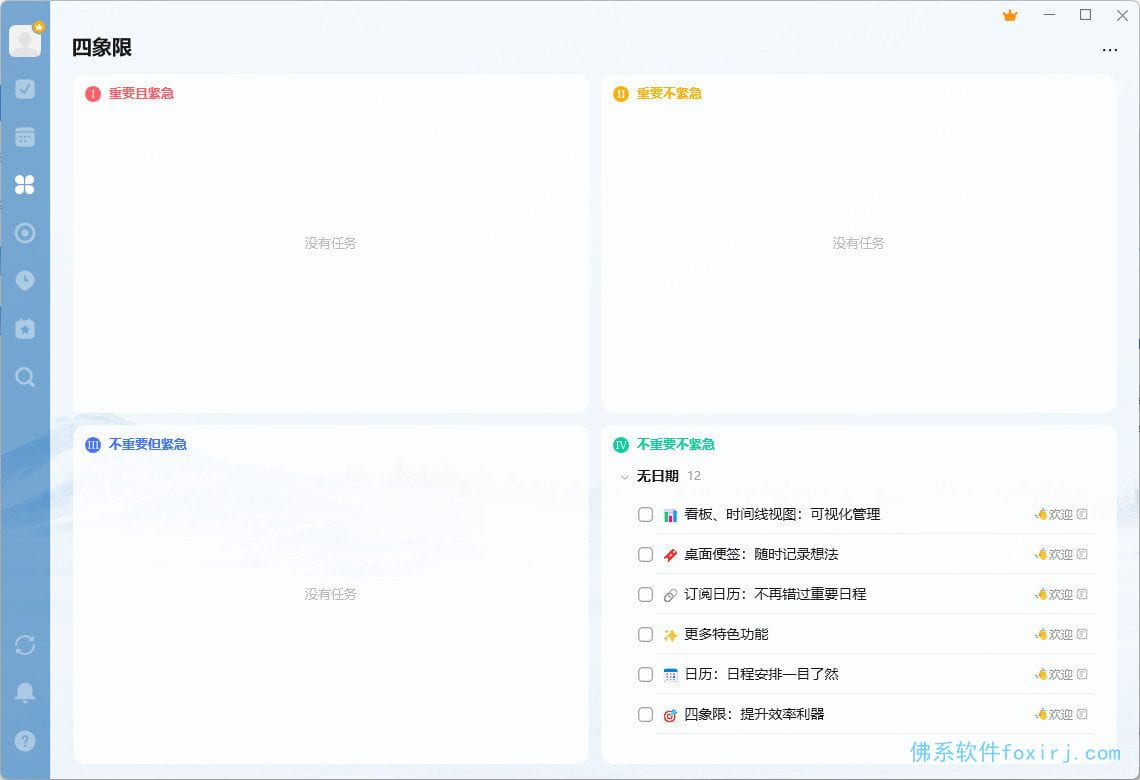Click the calendar icon on 日历 task
This screenshot has width=1140, height=780.
pyautogui.click(x=670, y=675)
